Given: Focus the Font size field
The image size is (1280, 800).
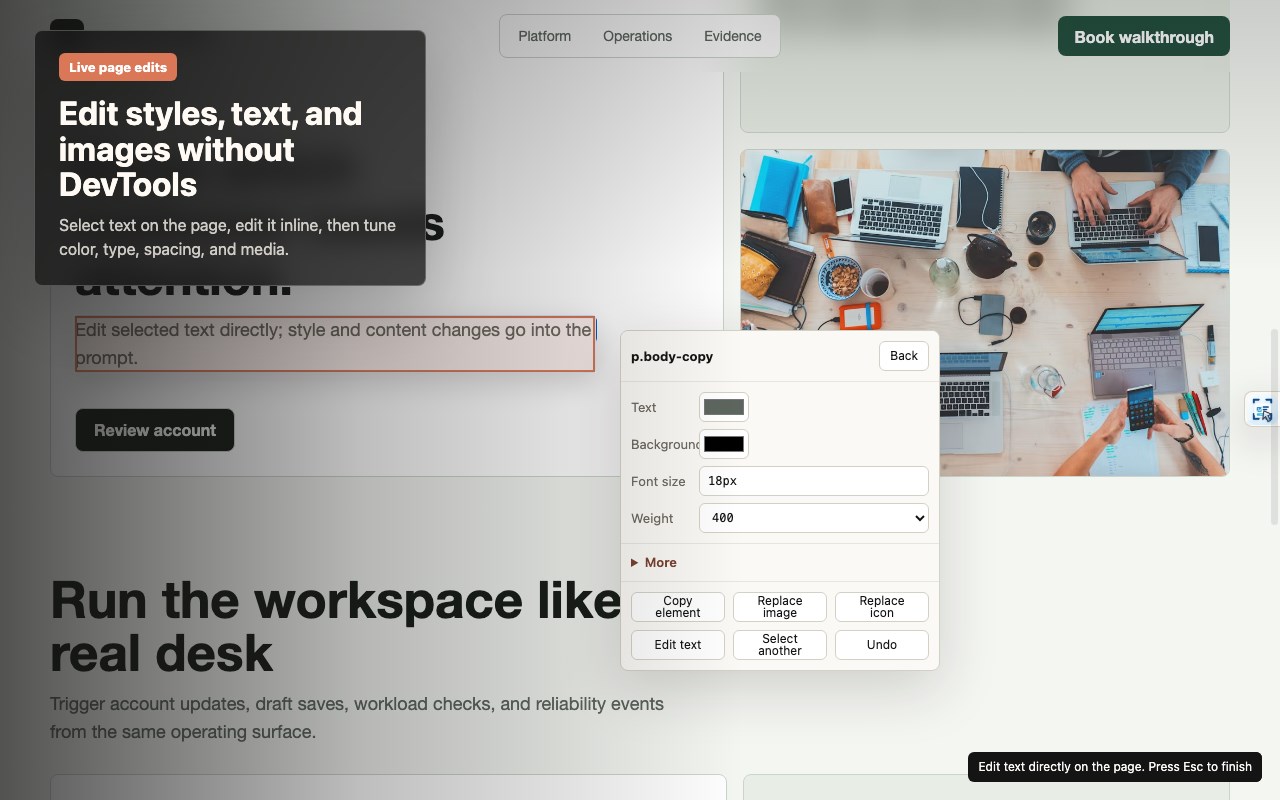Looking at the screenshot, I should [814, 481].
